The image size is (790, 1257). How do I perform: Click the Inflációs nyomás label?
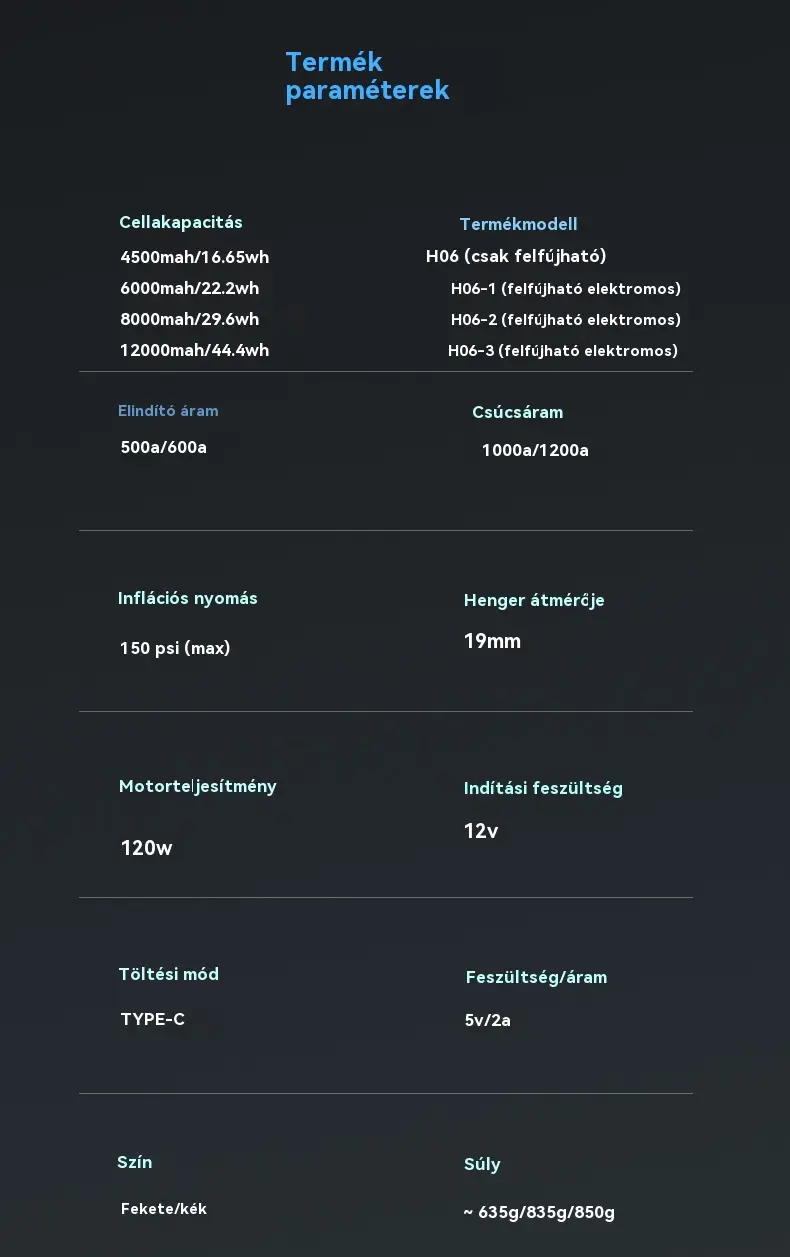[x=188, y=598]
